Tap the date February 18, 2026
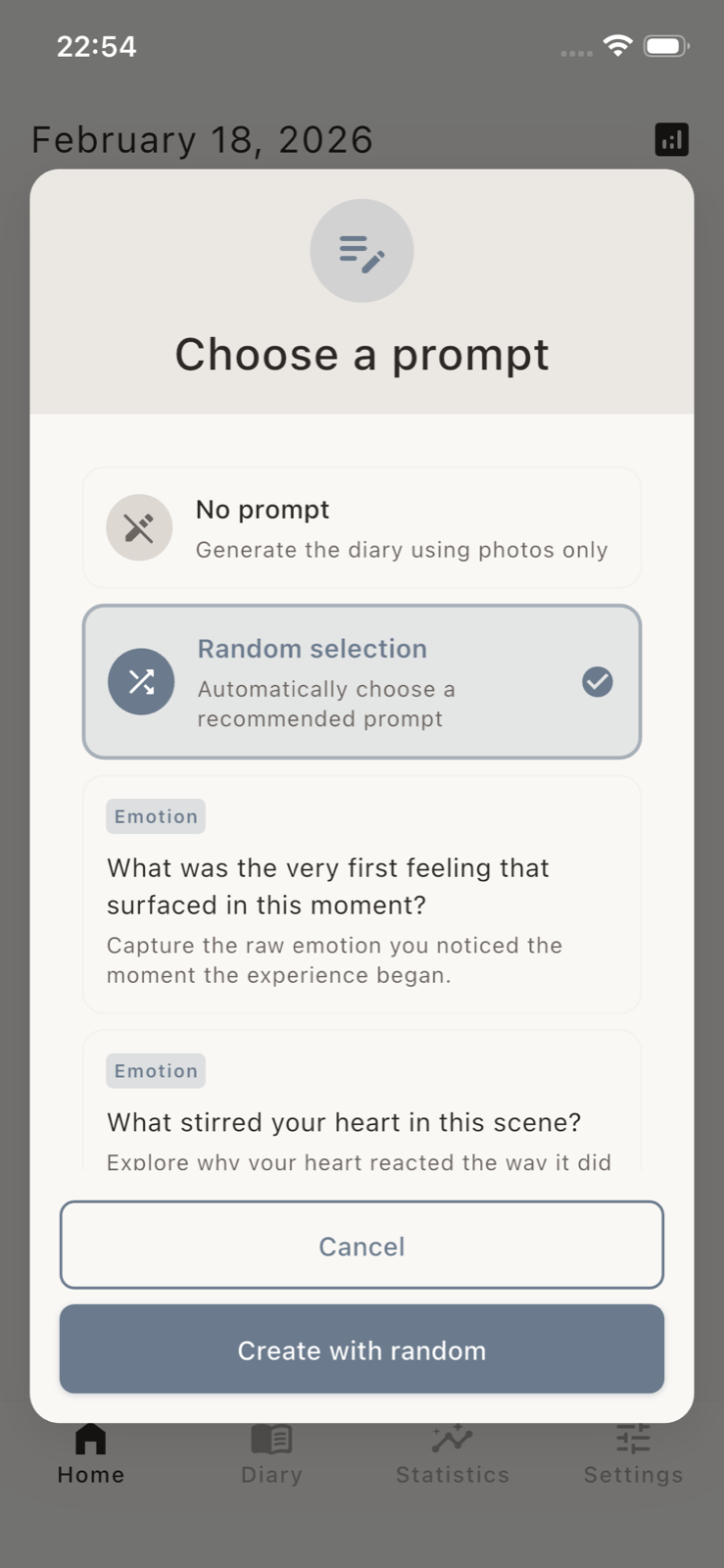 202,139
